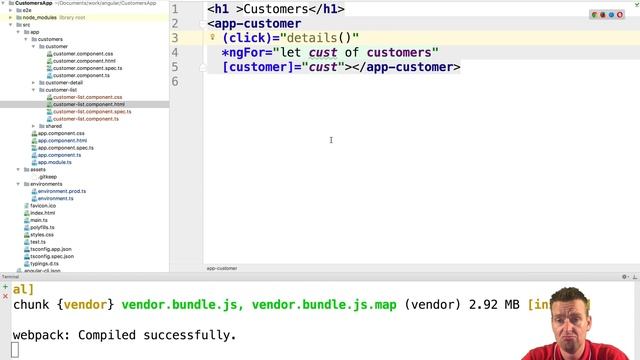Open polyfills.ts file

point(42,227)
